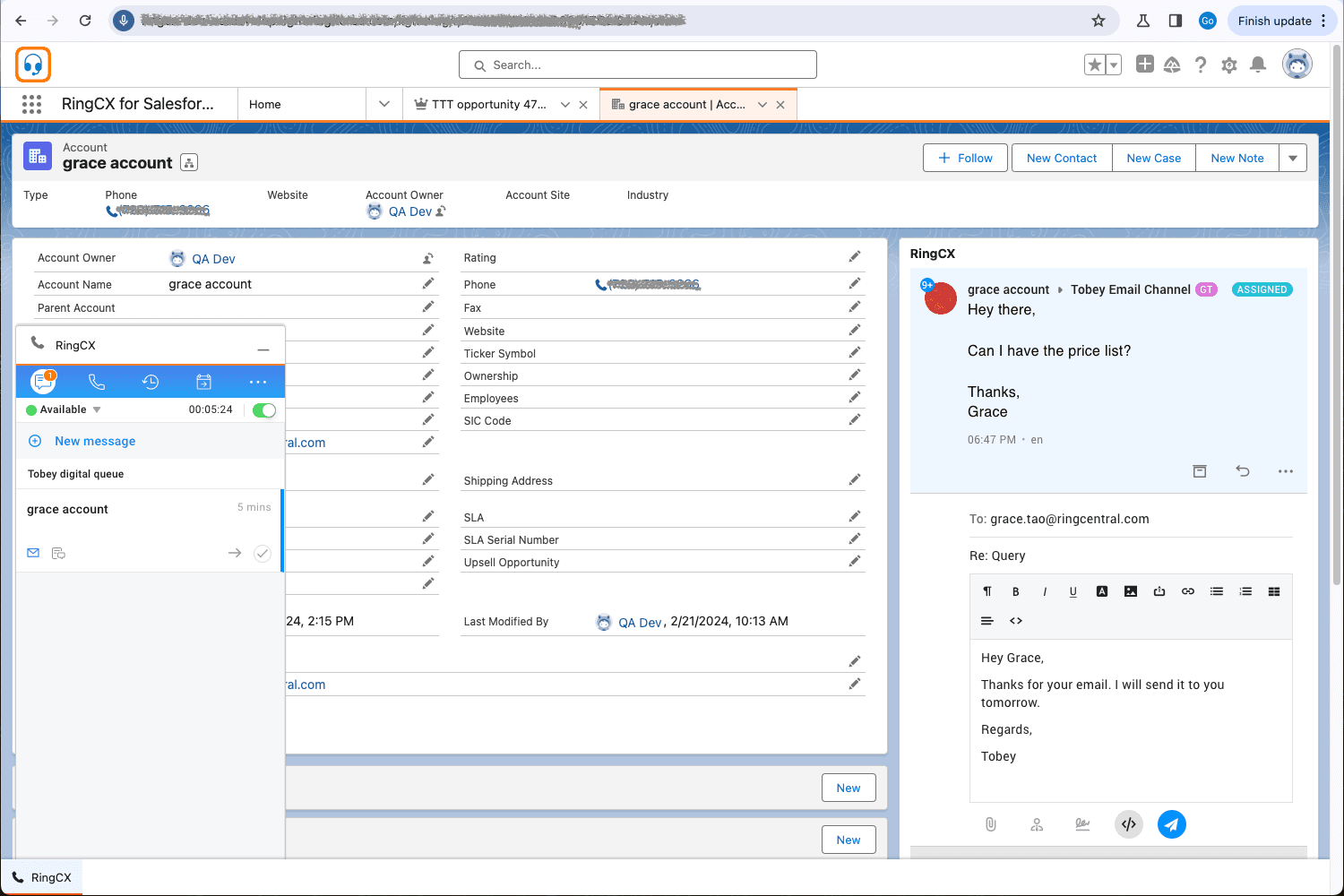This screenshot has width=1344, height=896.
Task: Click the New Note button
Action: click(1237, 158)
